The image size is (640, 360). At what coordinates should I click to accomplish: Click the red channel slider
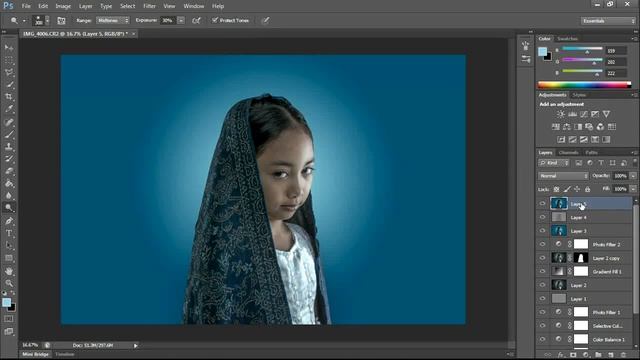click(582, 49)
